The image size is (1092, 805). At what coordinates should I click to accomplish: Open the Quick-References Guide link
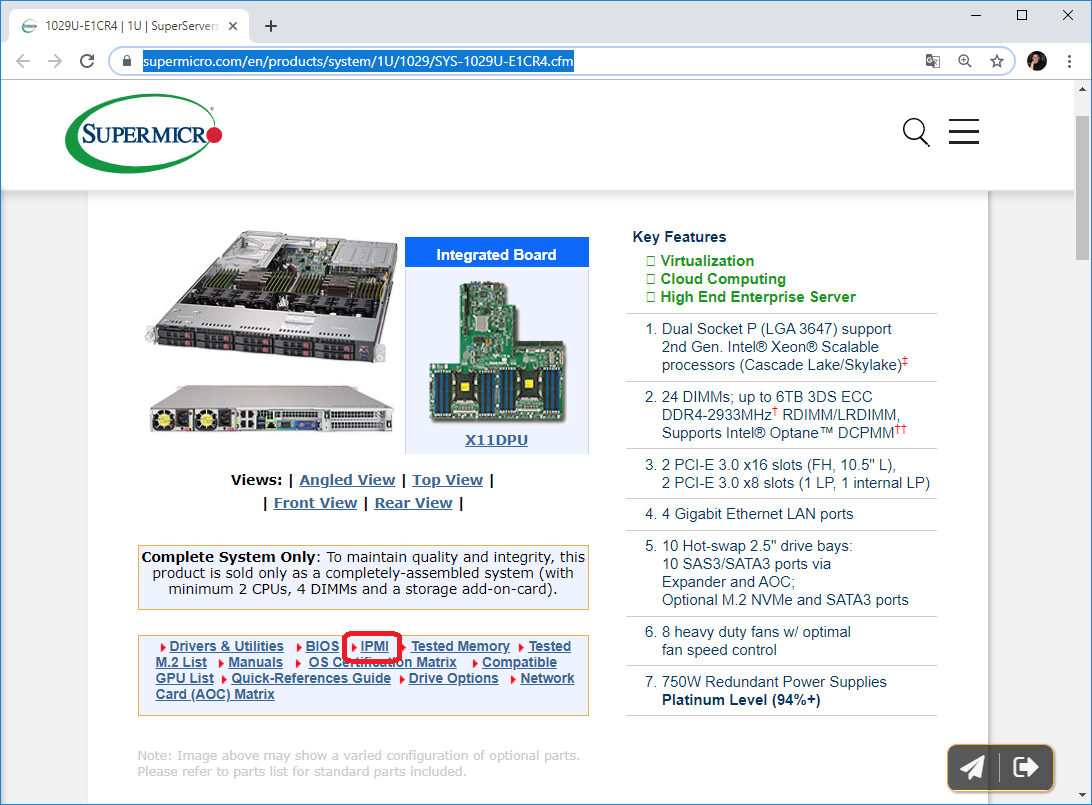[311, 678]
